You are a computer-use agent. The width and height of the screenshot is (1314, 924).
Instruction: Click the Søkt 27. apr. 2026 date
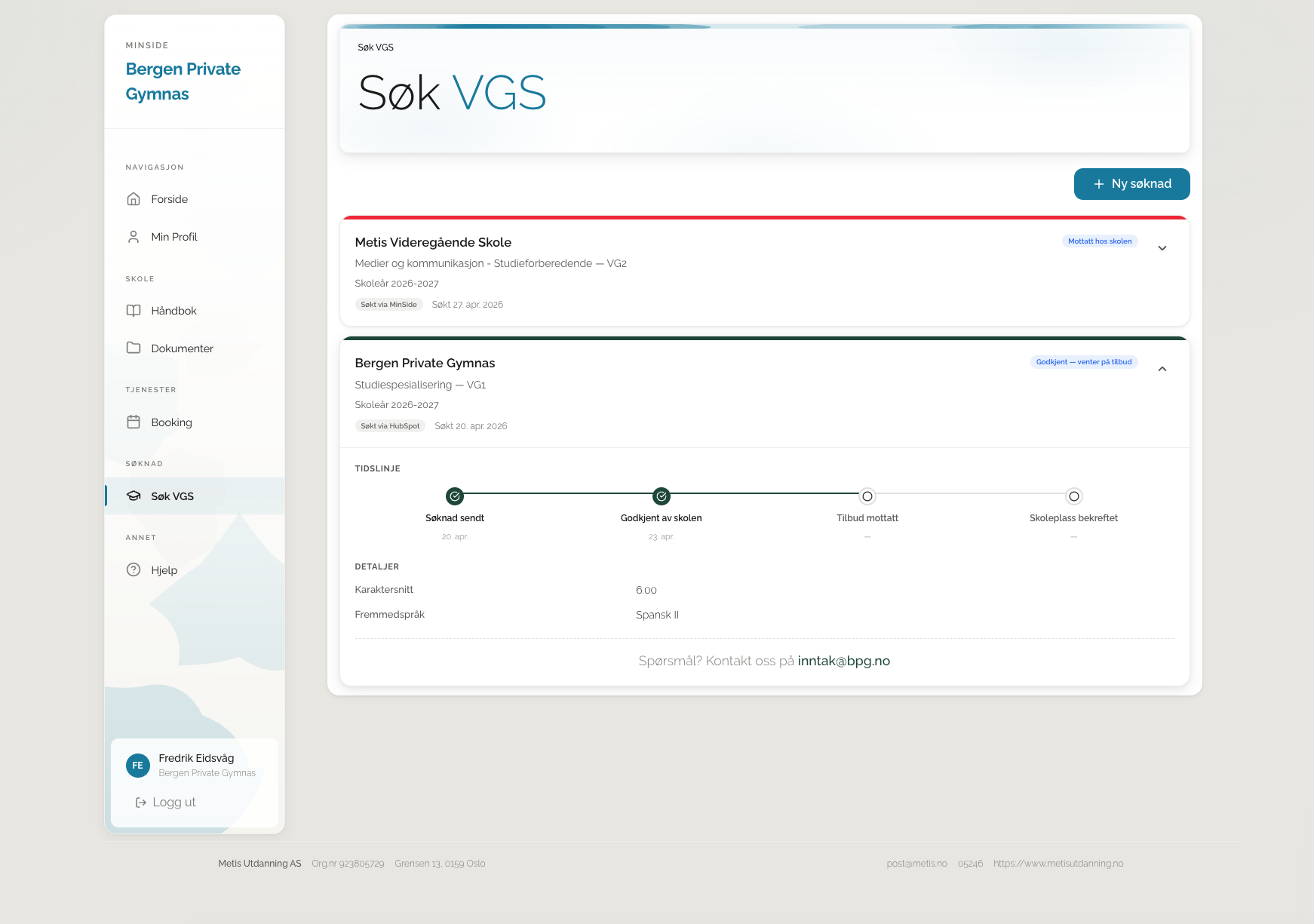[468, 305]
